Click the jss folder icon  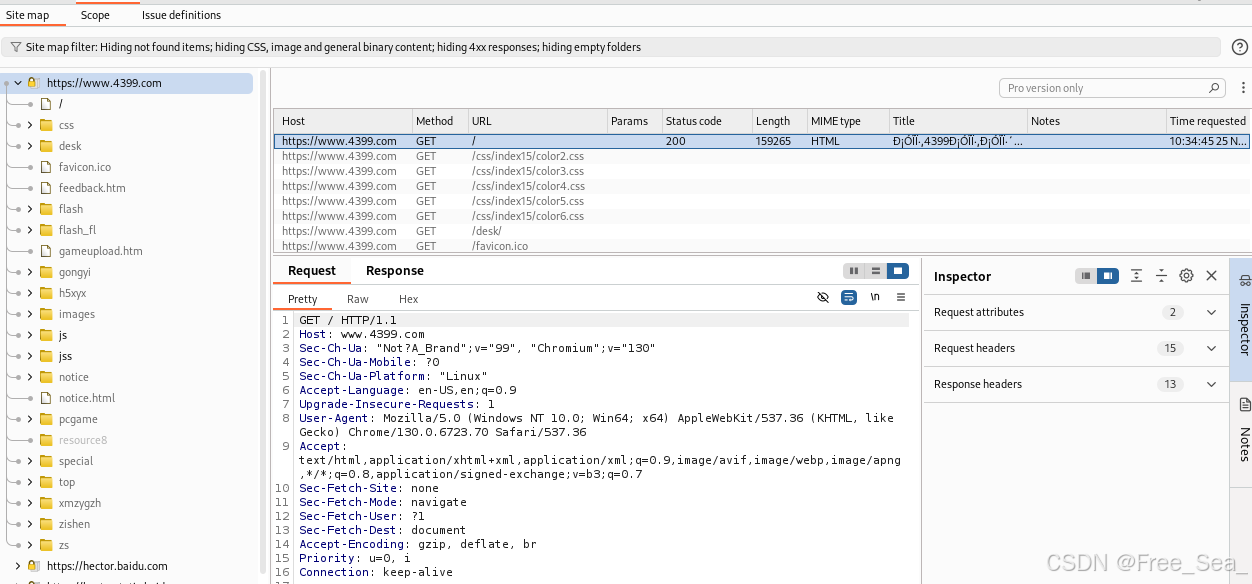[x=45, y=356]
